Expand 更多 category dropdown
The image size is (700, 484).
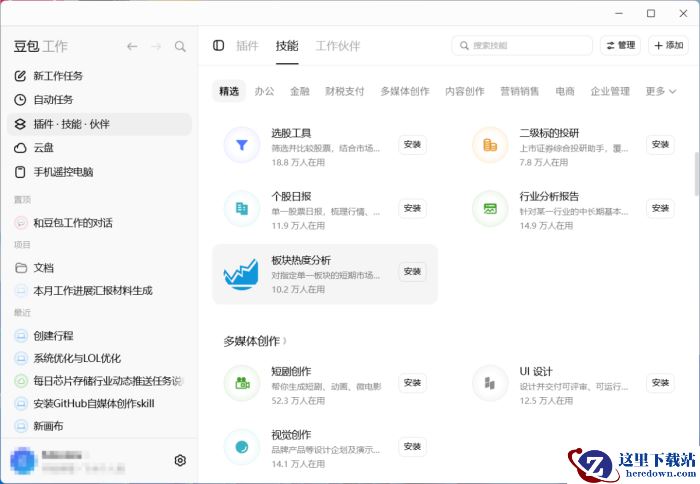[x=661, y=92]
